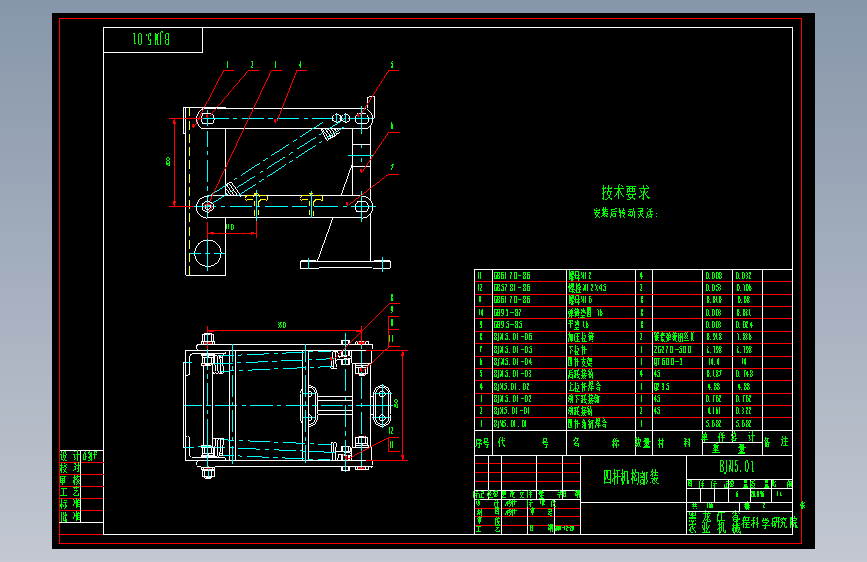Click the 'BJN5.01-04' code cell

(x=513, y=362)
